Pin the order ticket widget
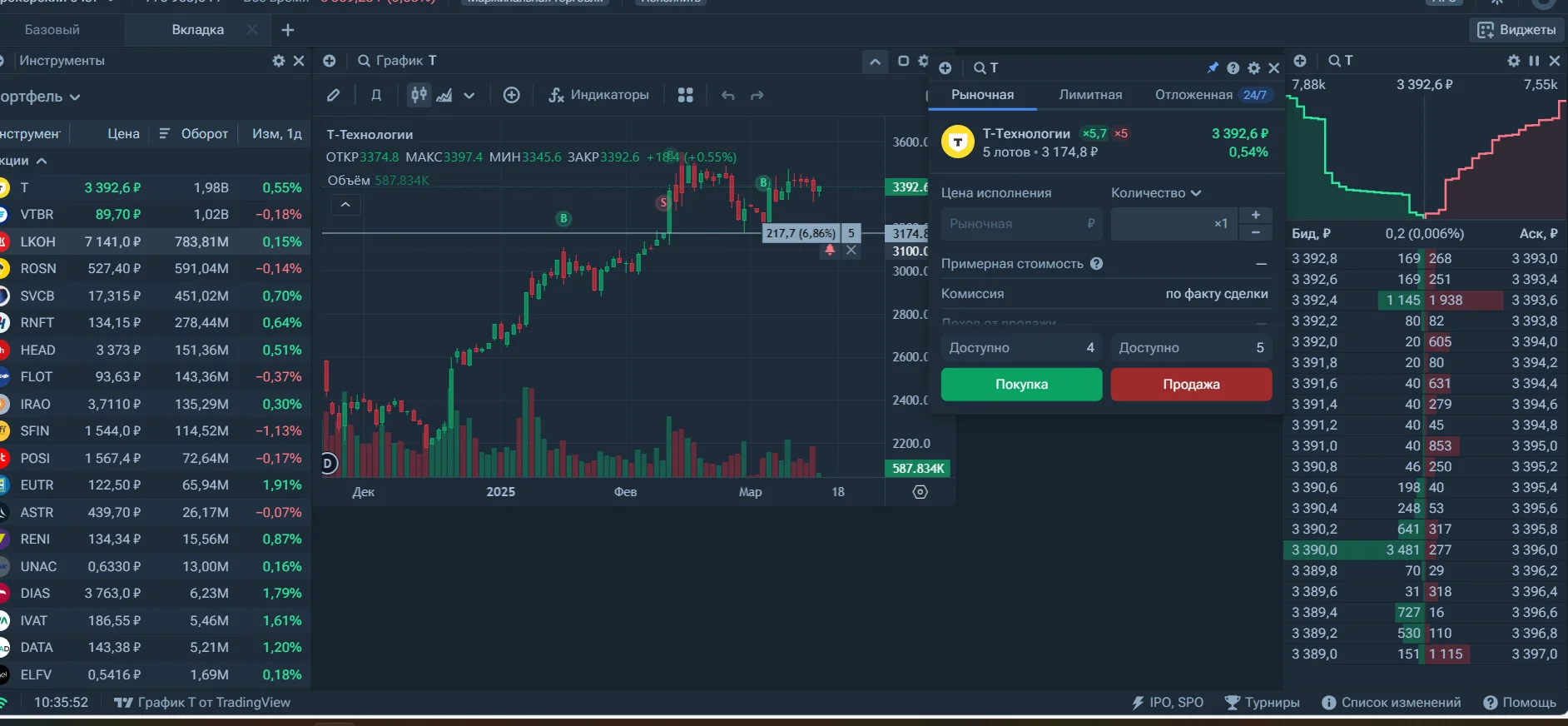This screenshot has width=1568, height=726. pos(1213,68)
